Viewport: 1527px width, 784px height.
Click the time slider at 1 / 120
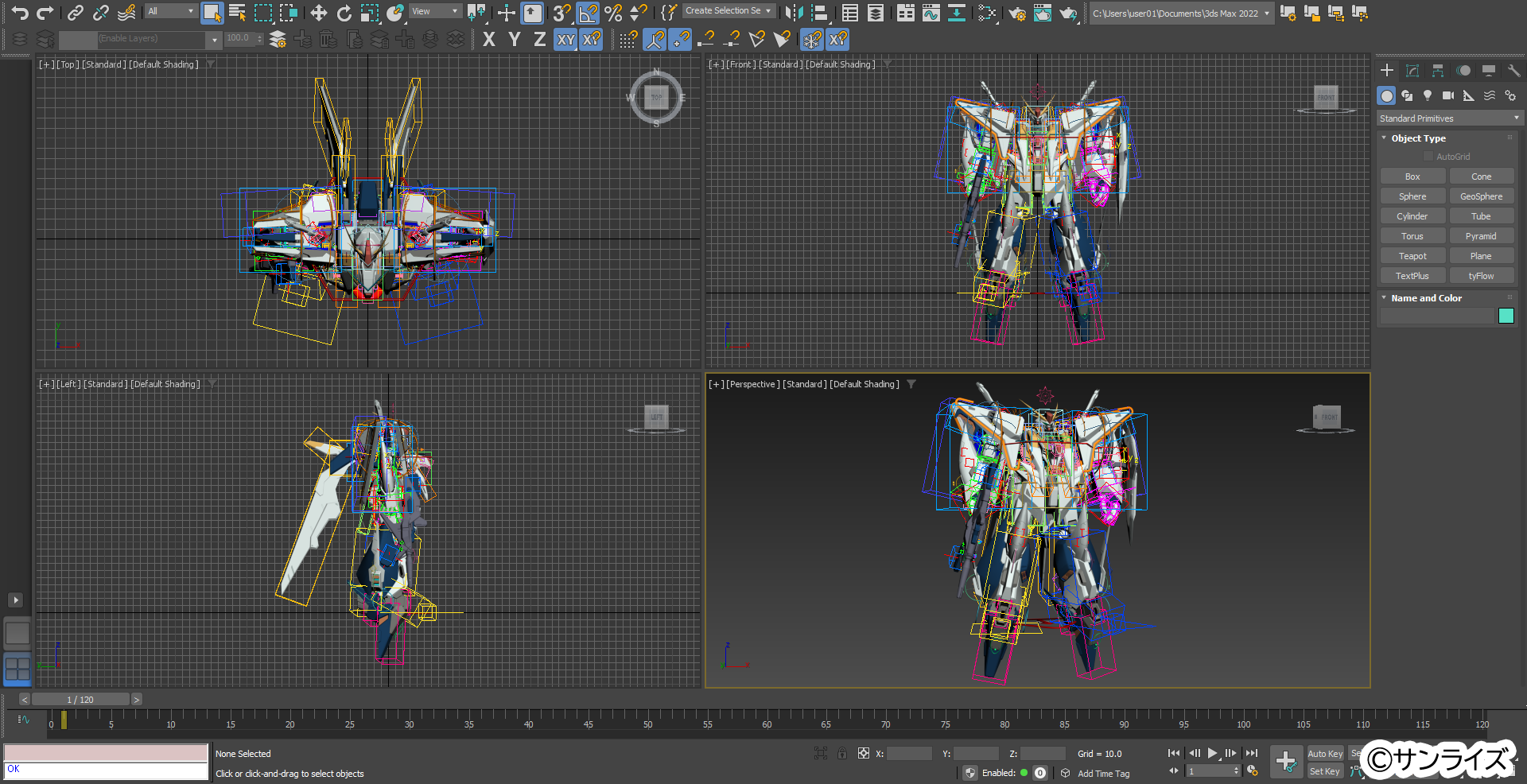click(80, 700)
